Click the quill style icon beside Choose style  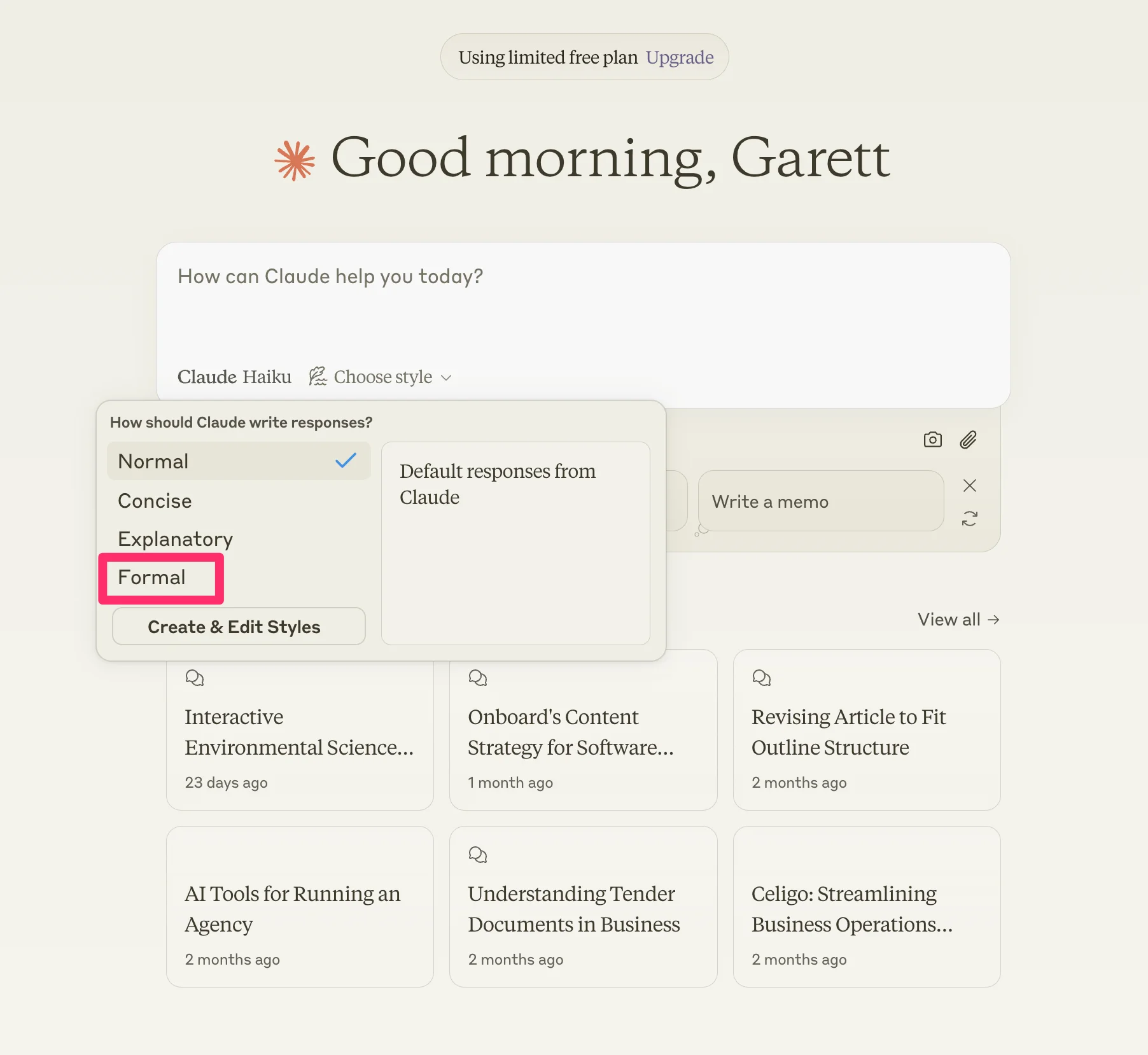pyautogui.click(x=318, y=376)
